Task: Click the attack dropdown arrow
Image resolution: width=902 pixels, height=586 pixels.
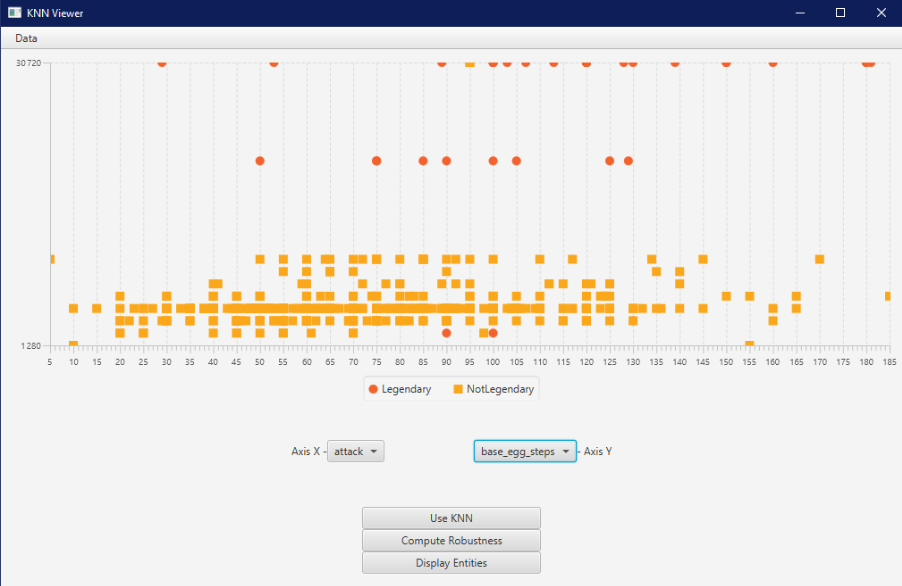Action: tap(374, 451)
